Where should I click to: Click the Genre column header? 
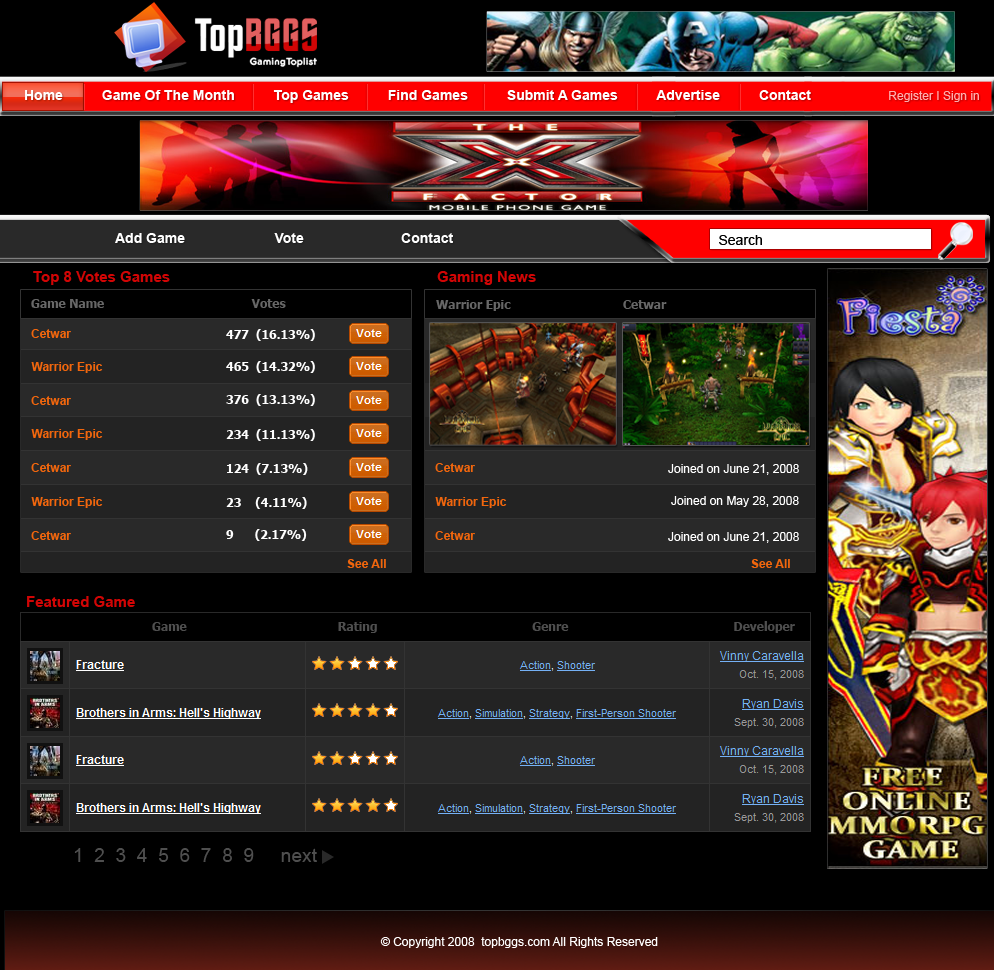coord(550,626)
